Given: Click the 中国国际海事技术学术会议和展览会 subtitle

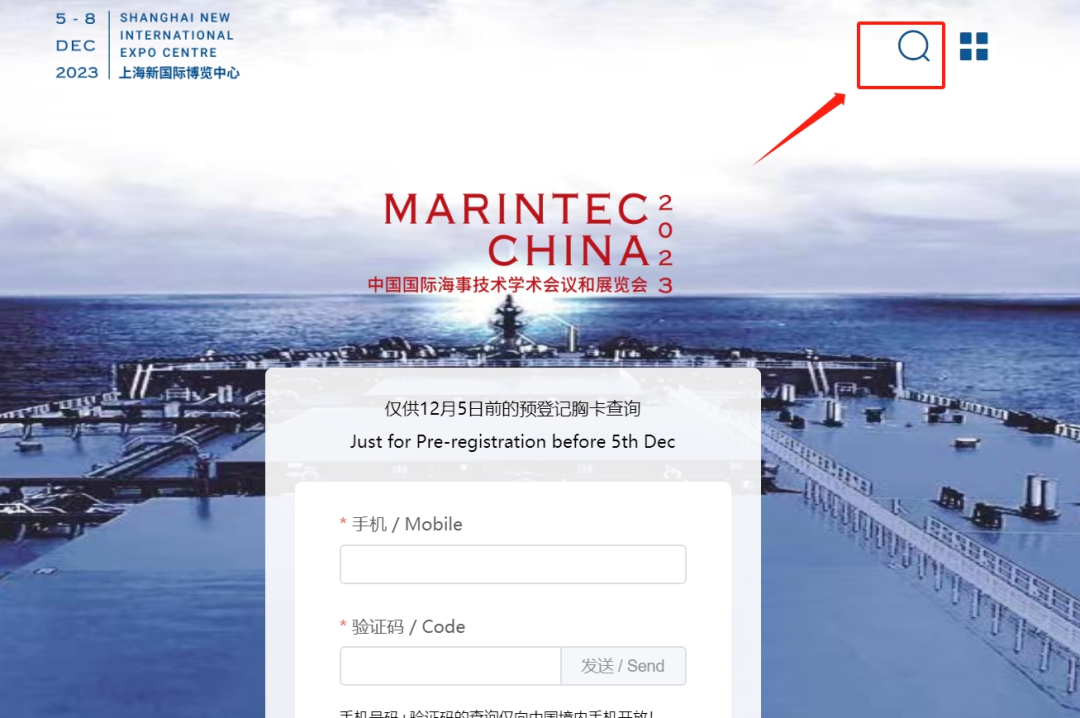Looking at the screenshot, I should 508,285.
